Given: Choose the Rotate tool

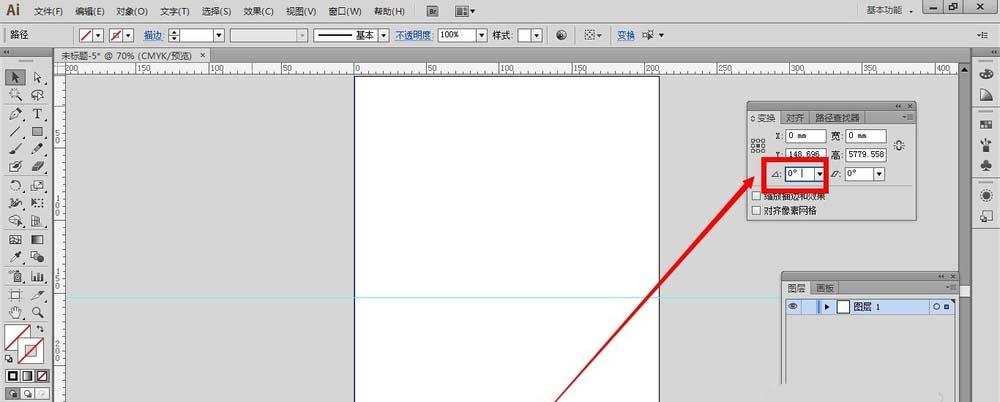Looking at the screenshot, I should 16,186.
